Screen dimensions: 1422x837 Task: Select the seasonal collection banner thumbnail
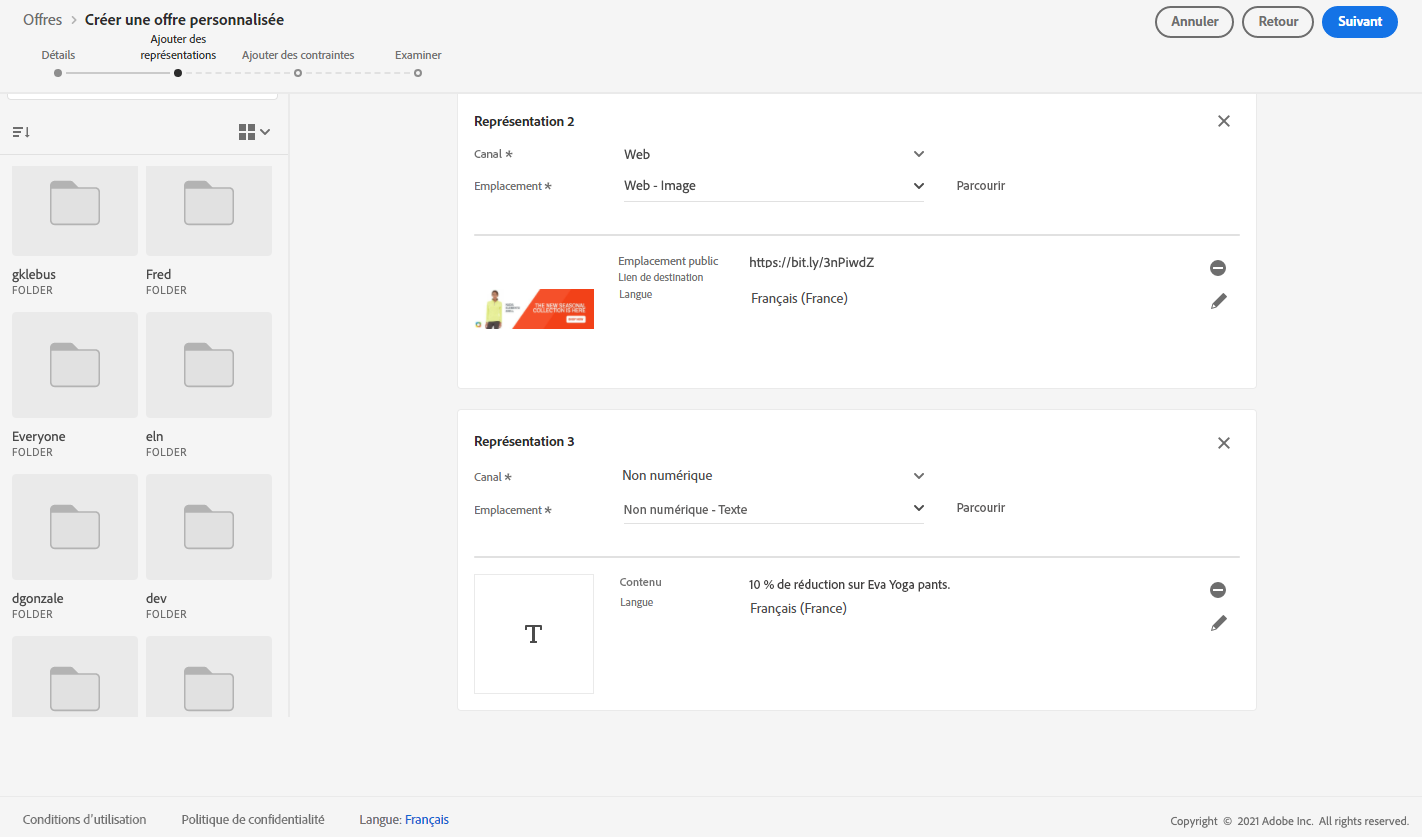click(534, 309)
